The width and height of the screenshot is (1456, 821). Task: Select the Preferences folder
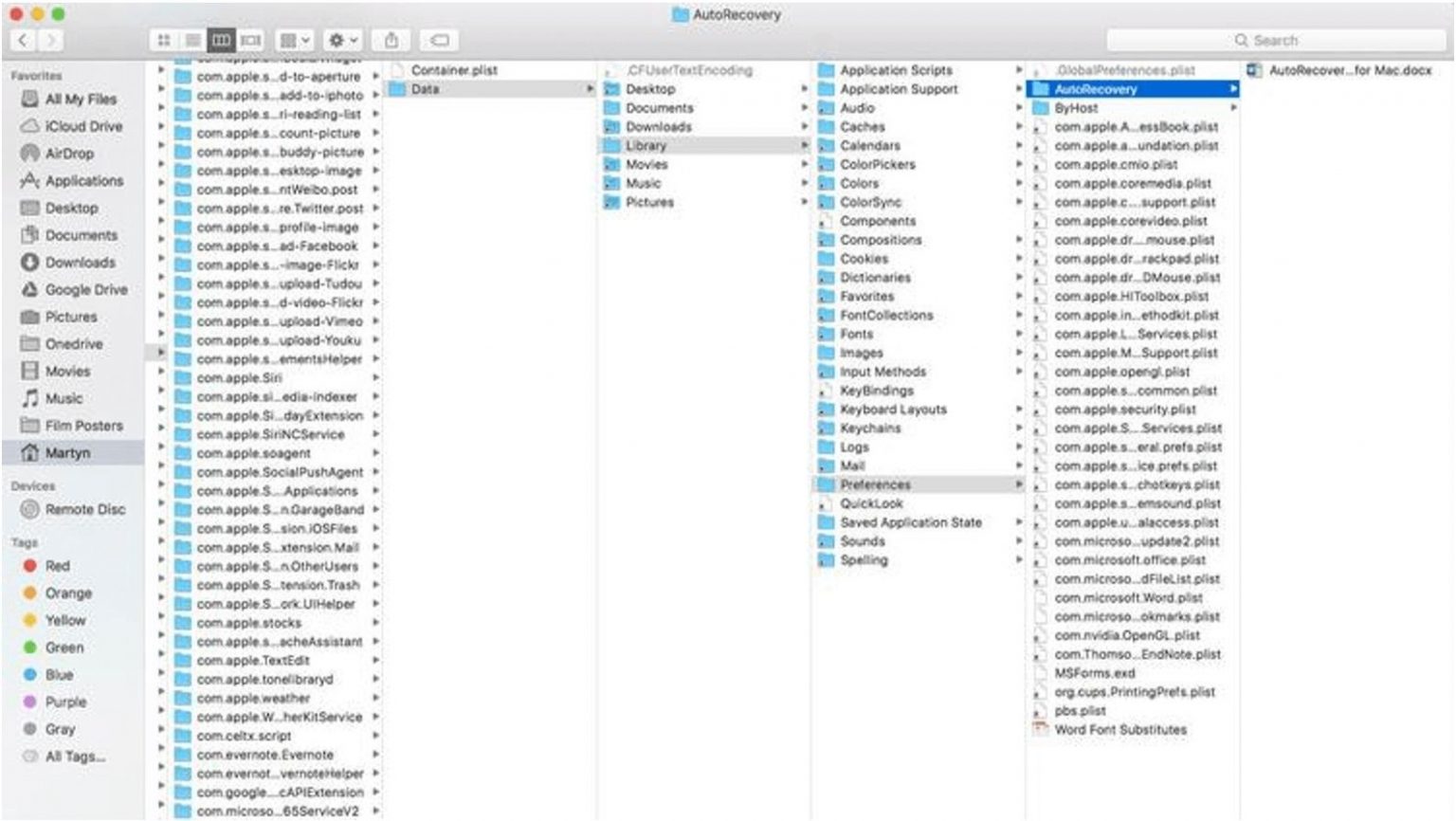tap(875, 484)
